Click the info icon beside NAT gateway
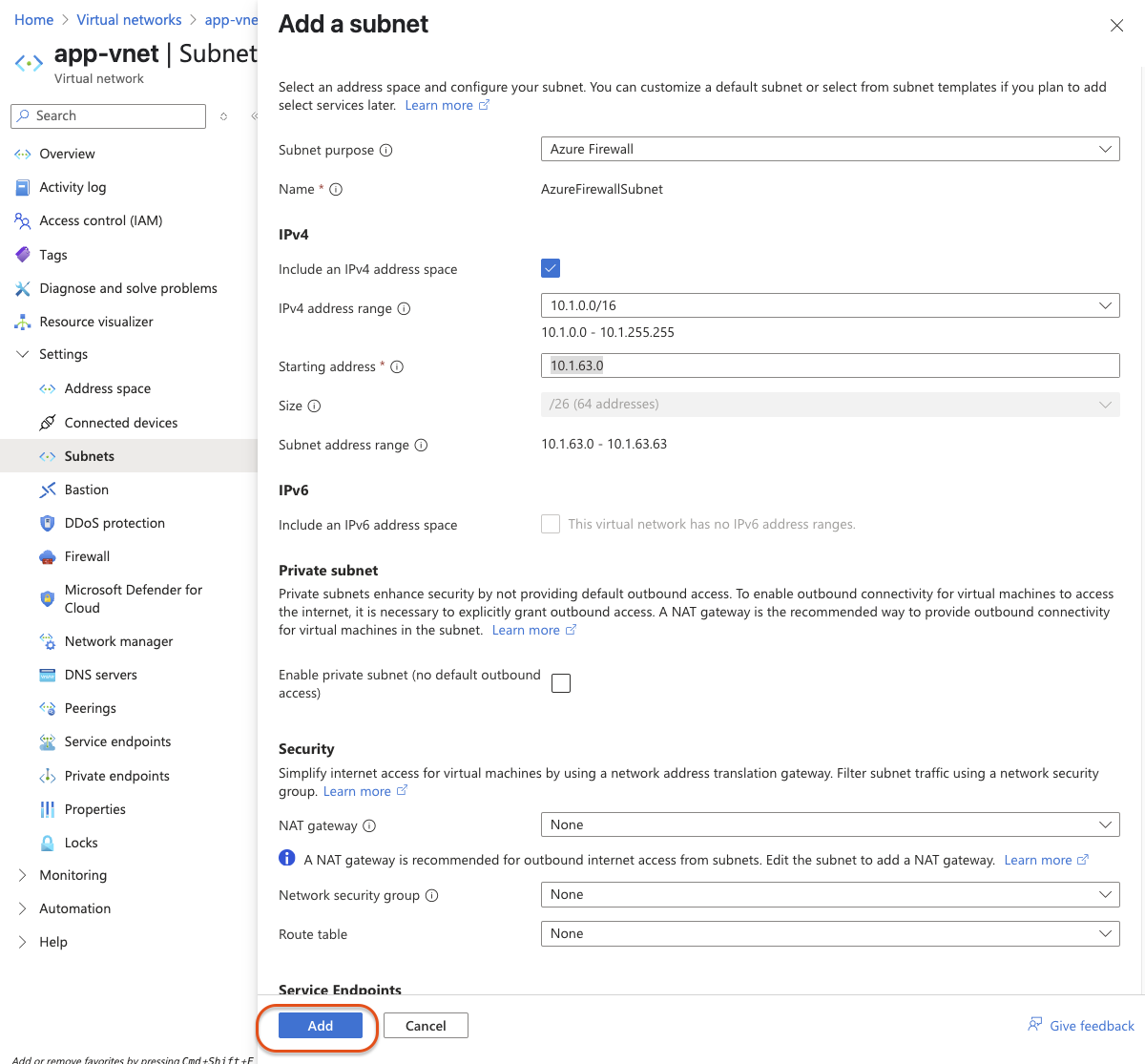This screenshot has height=1064, width=1145. point(370,825)
